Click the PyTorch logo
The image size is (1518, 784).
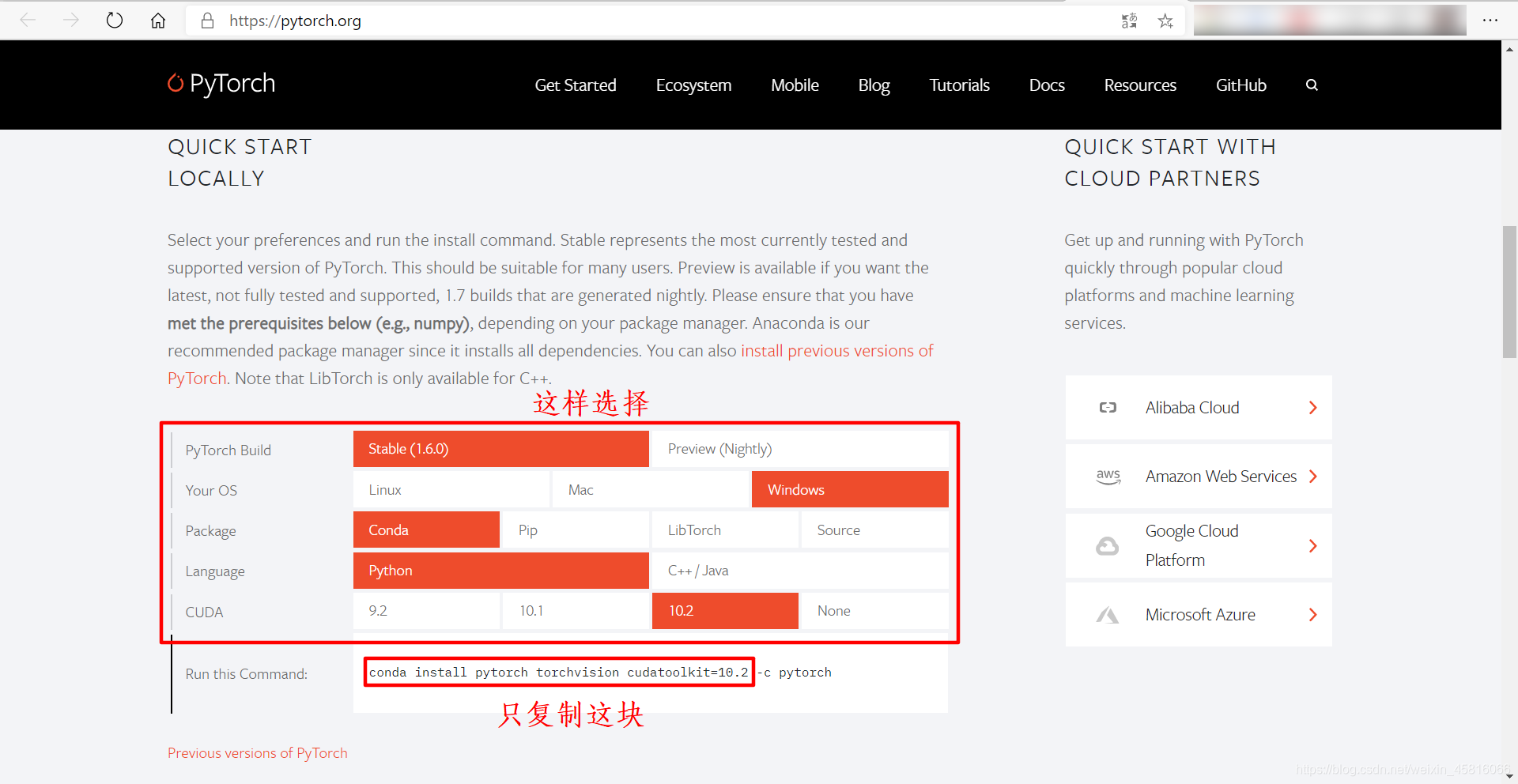(x=221, y=84)
